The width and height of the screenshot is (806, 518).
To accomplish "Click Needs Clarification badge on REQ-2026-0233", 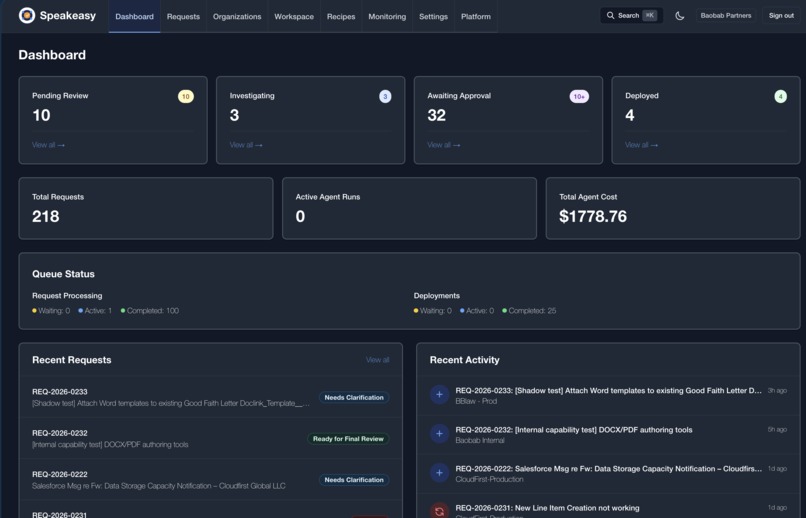I will (354, 397).
